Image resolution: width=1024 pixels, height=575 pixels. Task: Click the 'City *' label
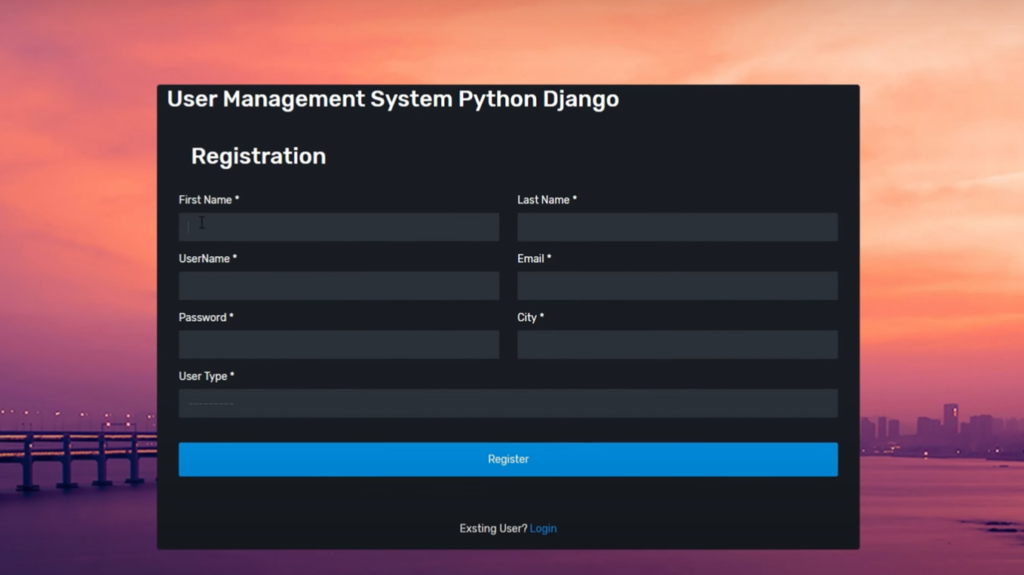pyautogui.click(x=530, y=318)
